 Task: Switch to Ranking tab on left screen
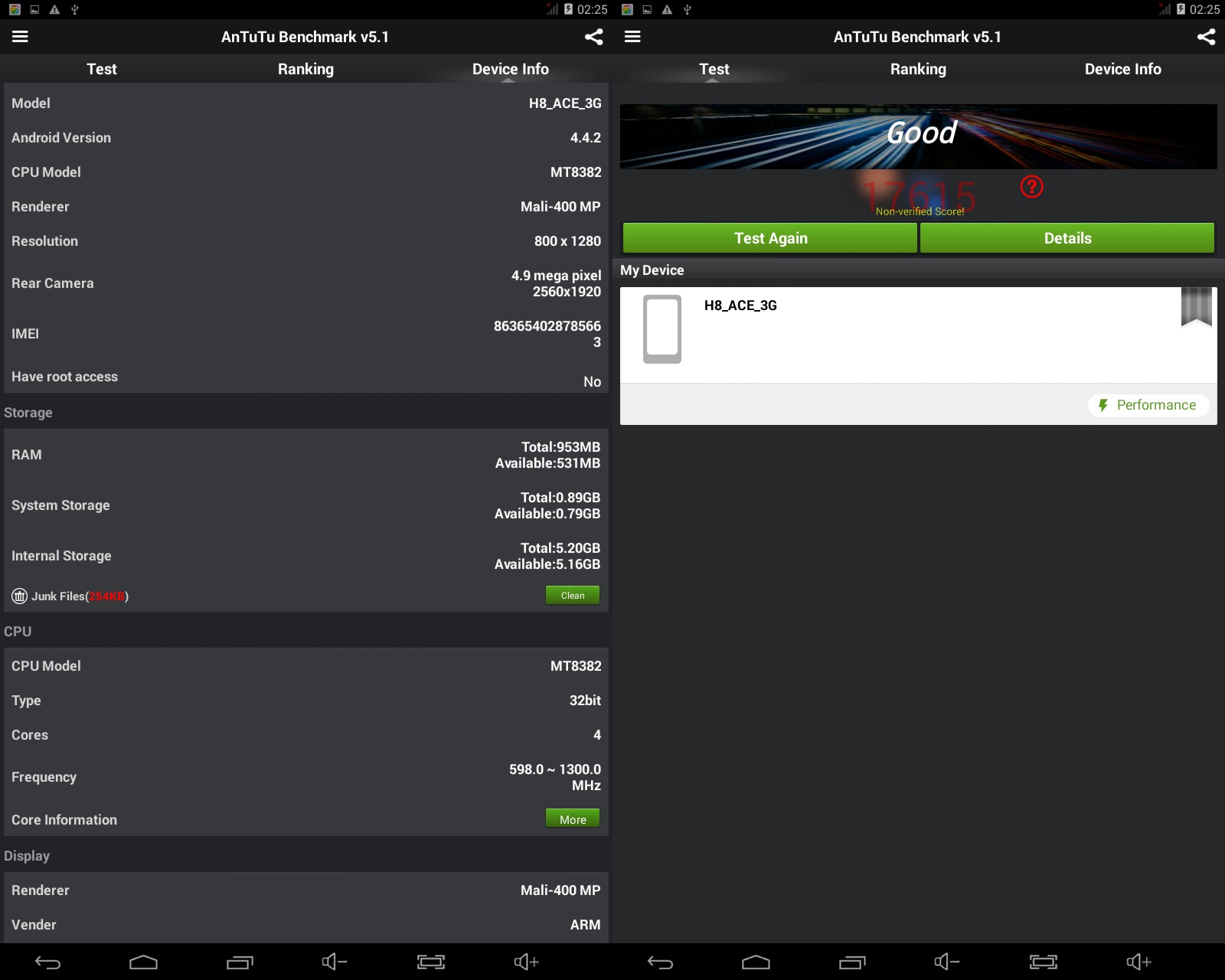click(305, 69)
